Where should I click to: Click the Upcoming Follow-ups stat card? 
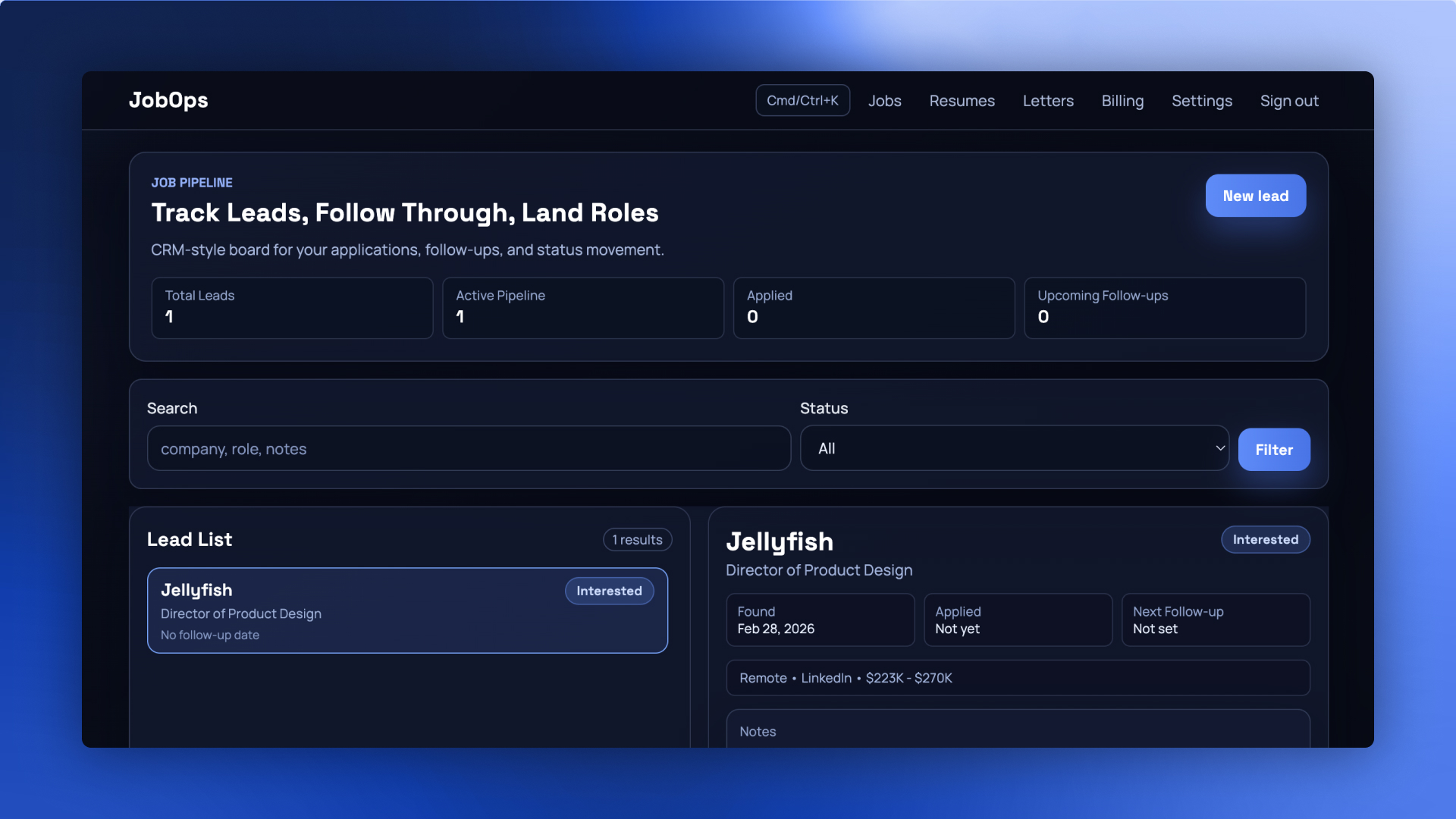(x=1164, y=307)
